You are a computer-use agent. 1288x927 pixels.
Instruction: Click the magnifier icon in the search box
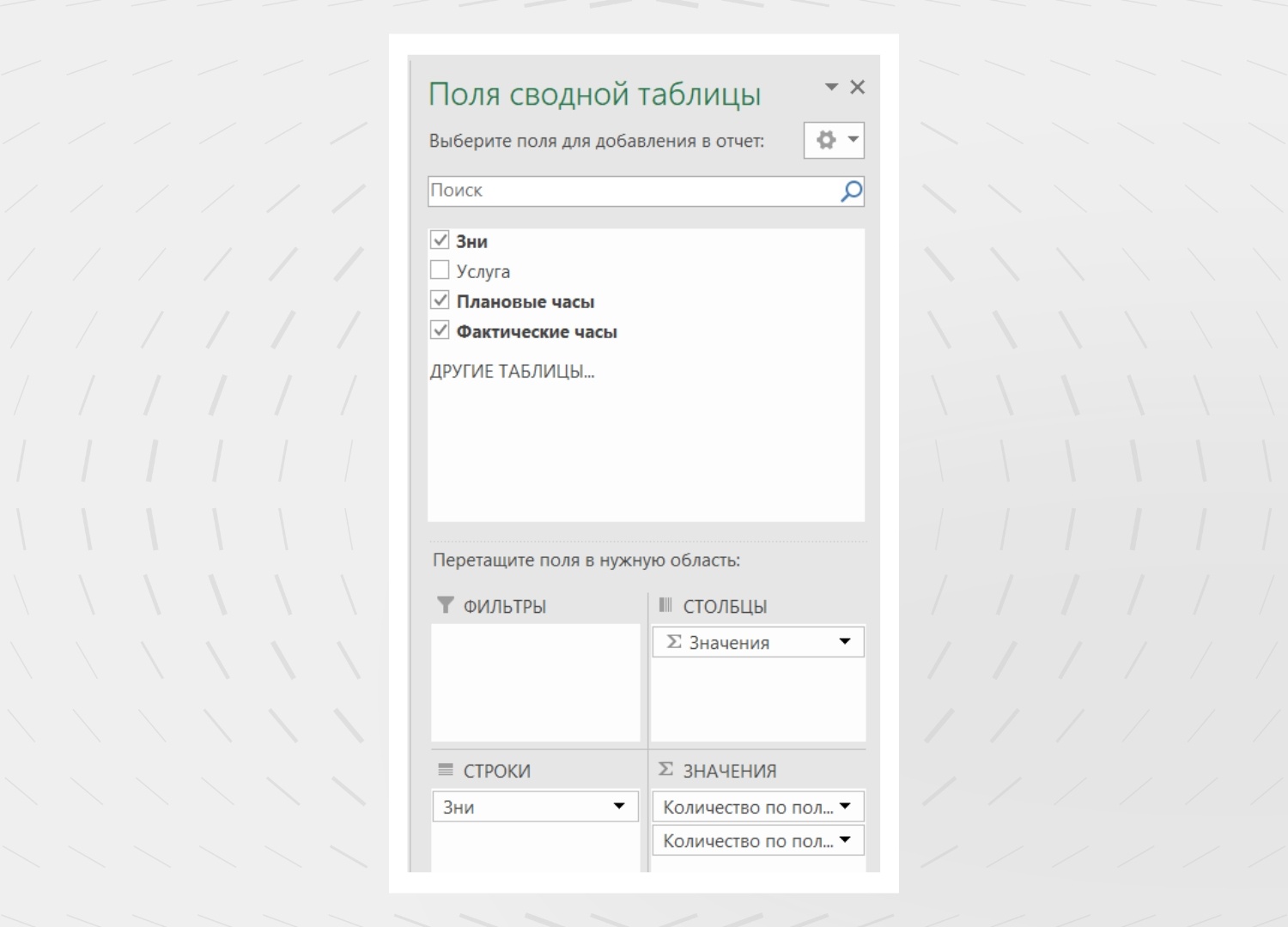(x=851, y=191)
